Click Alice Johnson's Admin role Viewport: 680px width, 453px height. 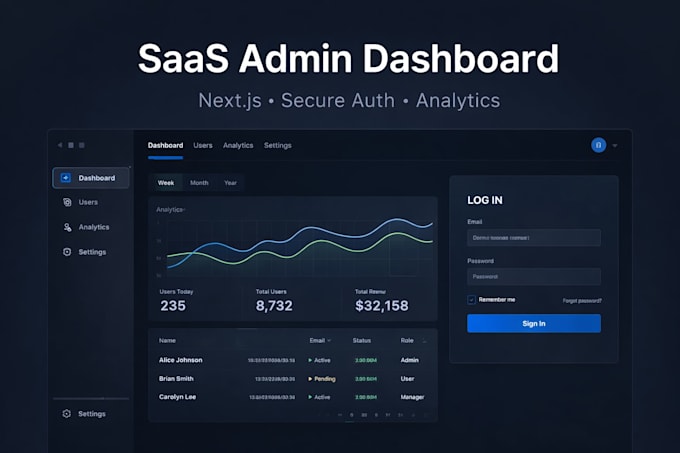click(409, 360)
